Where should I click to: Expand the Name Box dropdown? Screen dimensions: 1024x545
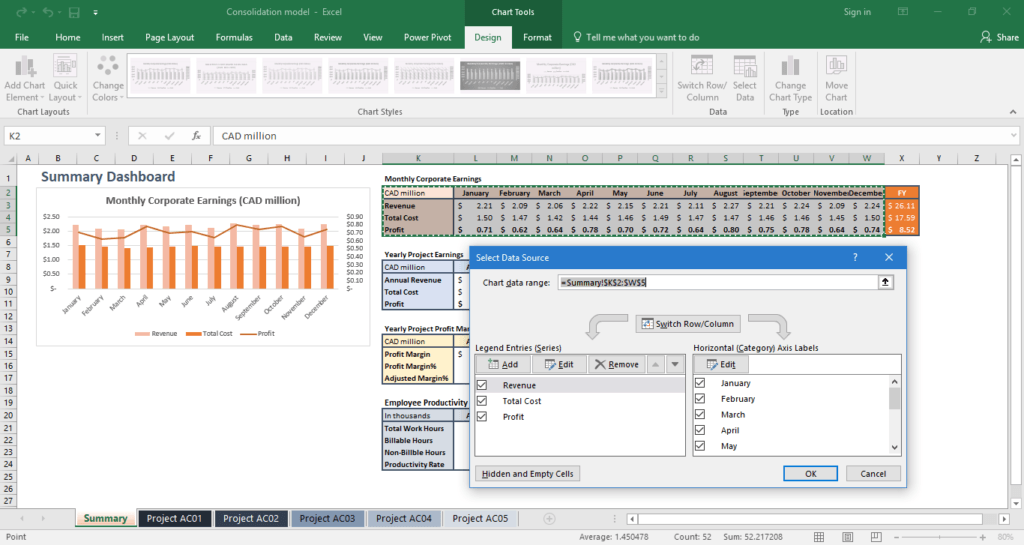pyautogui.click(x=98, y=135)
